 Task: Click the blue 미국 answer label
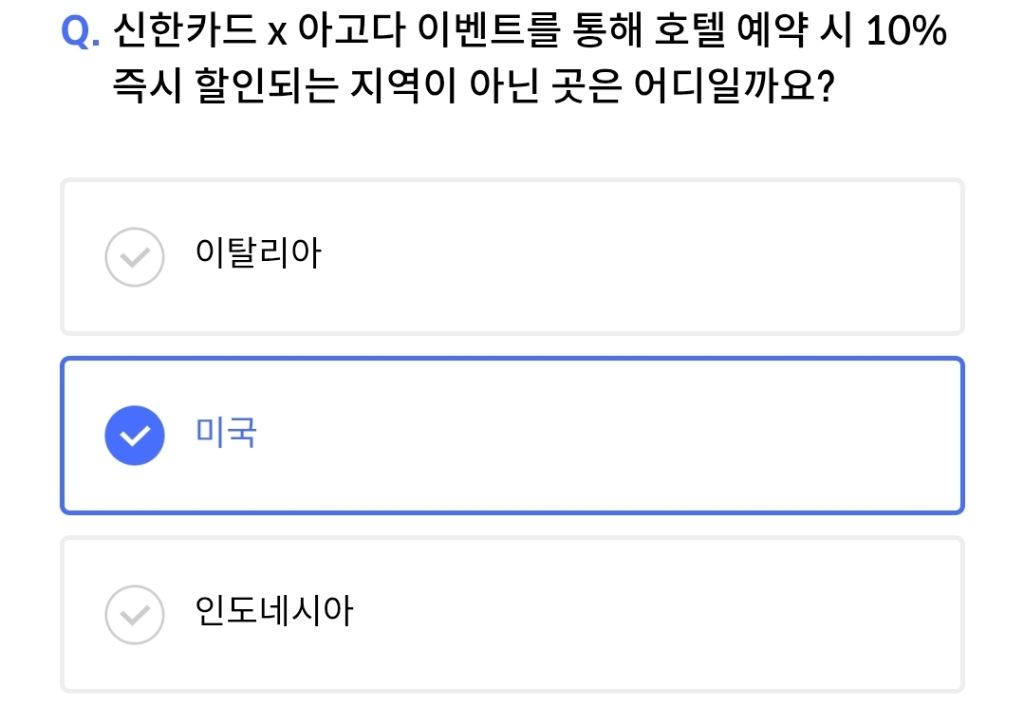pyautogui.click(x=227, y=433)
